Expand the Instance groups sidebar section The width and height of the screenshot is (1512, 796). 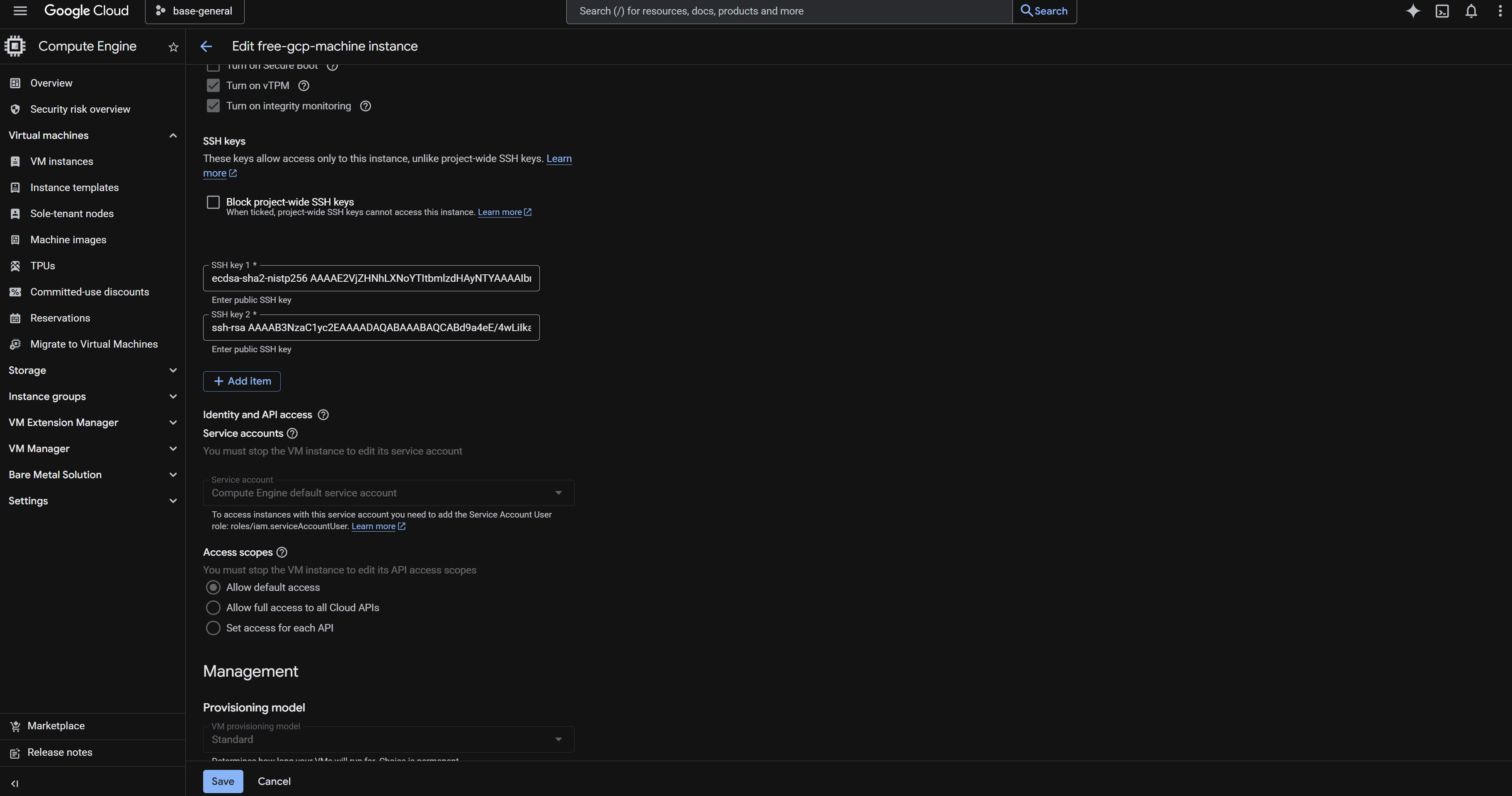[92, 397]
